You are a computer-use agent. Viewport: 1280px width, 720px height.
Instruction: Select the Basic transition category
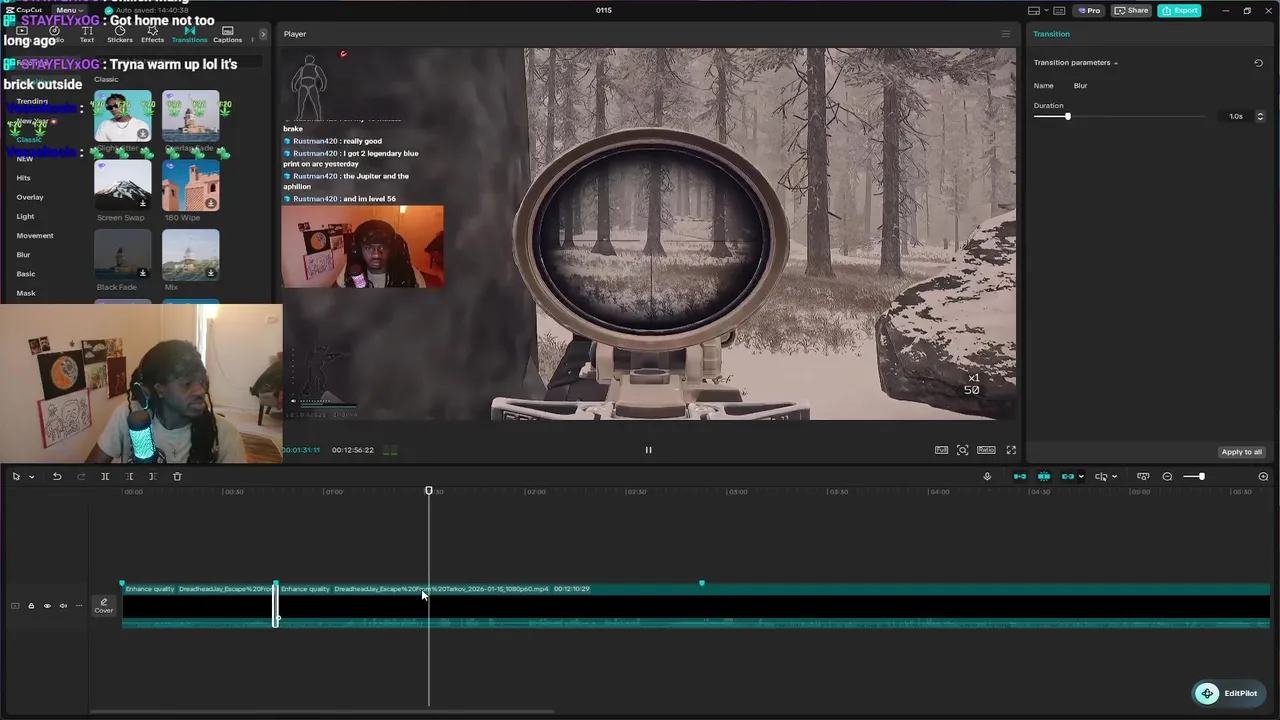coord(25,273)
